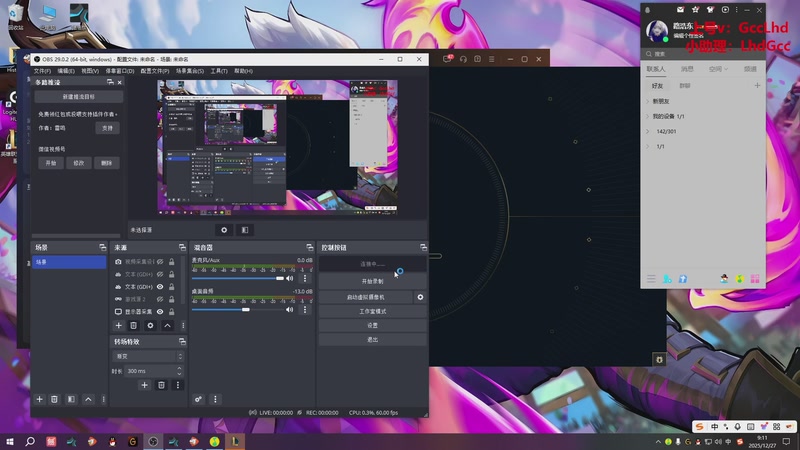Add a transition with the plus icon in the 转场特效 panel
800x450 pixels.
144,385
